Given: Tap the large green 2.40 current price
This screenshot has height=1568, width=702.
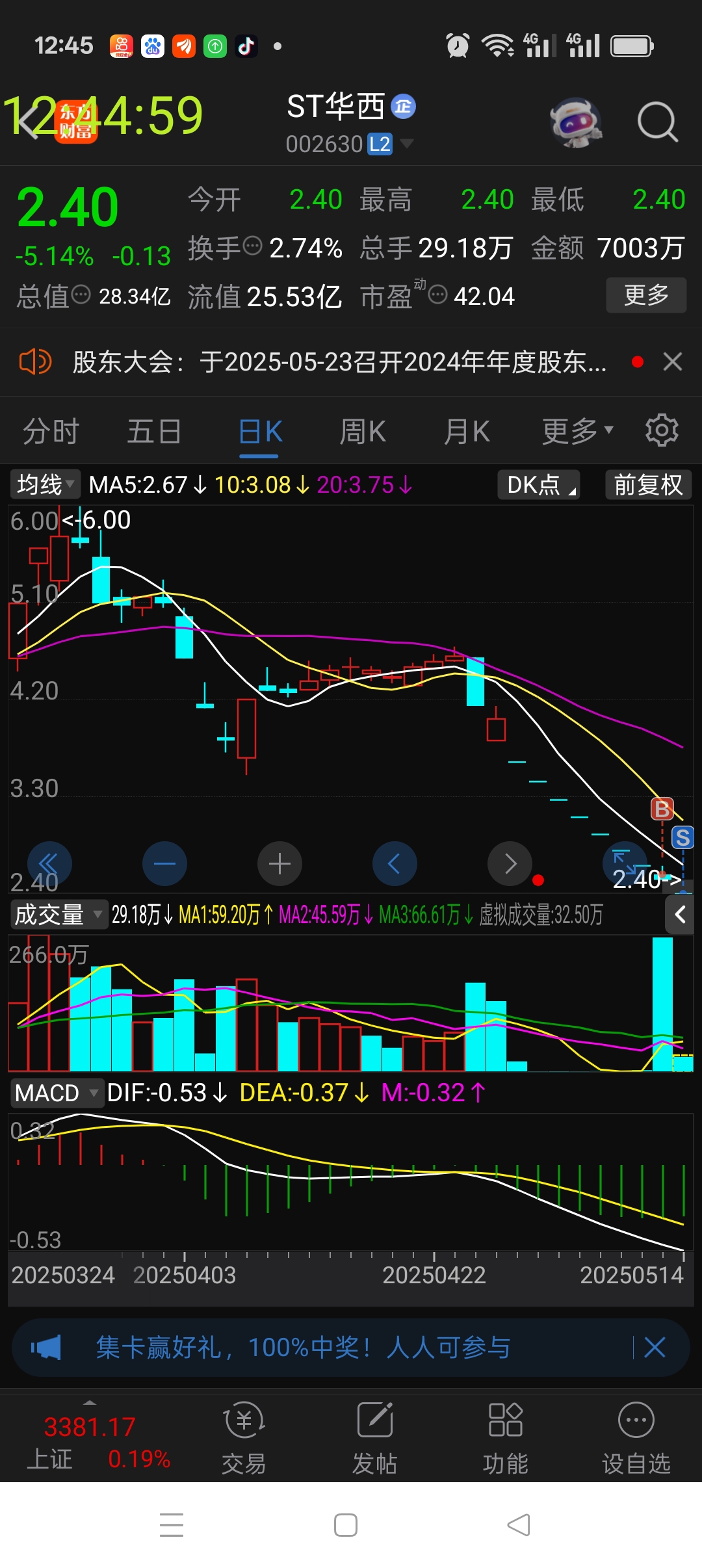Looking at the screenshot, I should click(x=68, y=207).
